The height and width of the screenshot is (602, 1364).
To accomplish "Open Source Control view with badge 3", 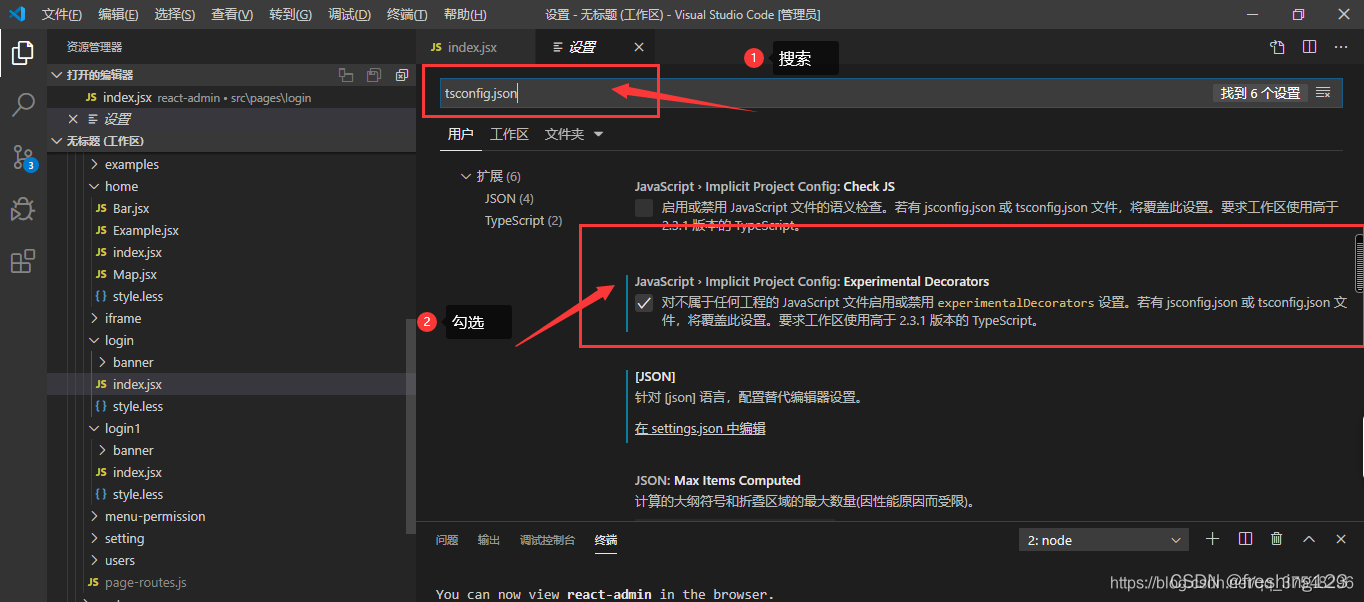I will click(x=23, y=157).
